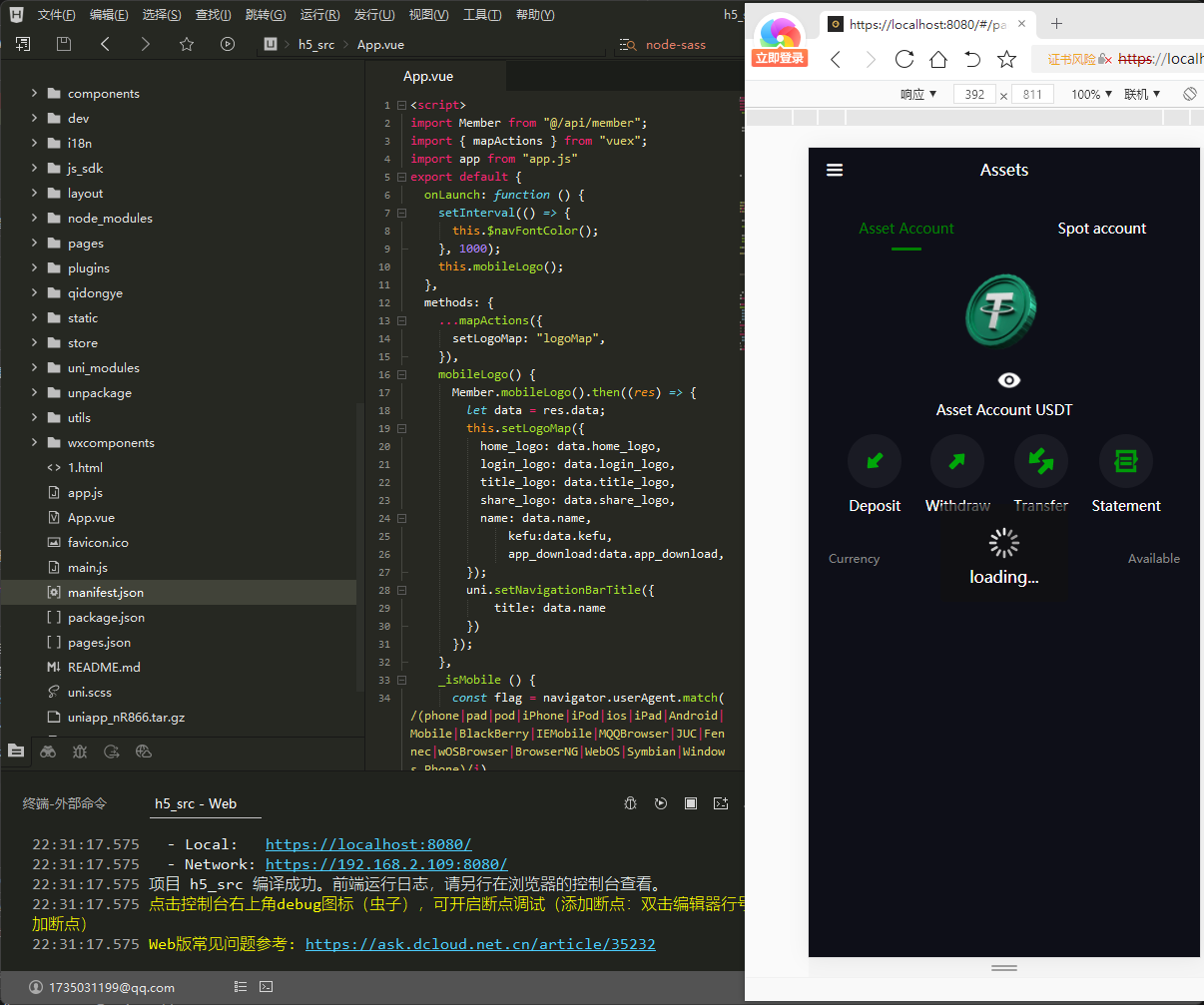Toggle the eye icon to hide asset balance
The height and width of the screenshot is (1005, 1204).
pos(1009,380)
